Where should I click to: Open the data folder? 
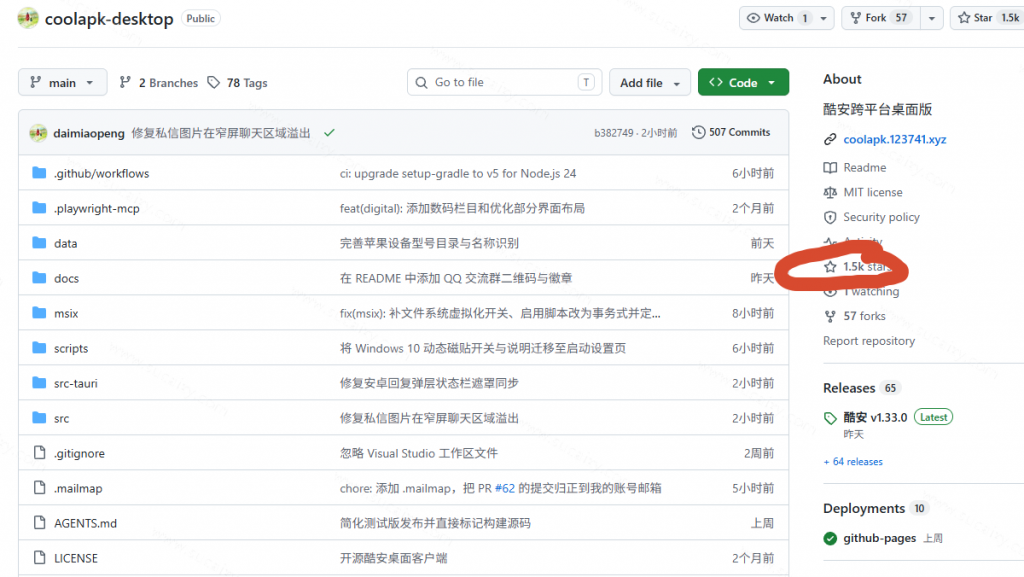point(65,243)
